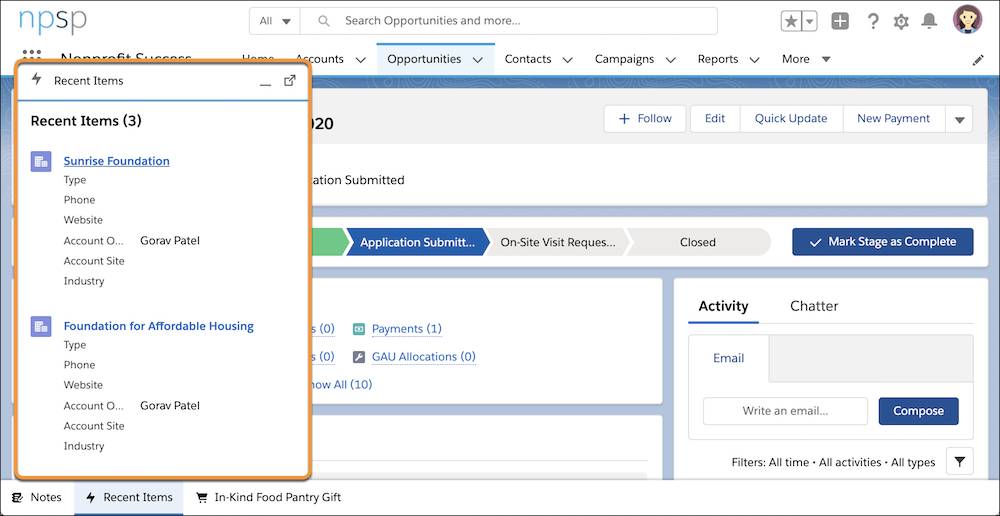
Task: Click the Write an email field
Action: click(785, 411)
